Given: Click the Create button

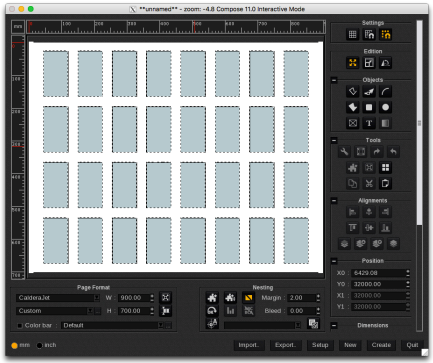Looking at the screenshot, I should [x=381, y=345].
